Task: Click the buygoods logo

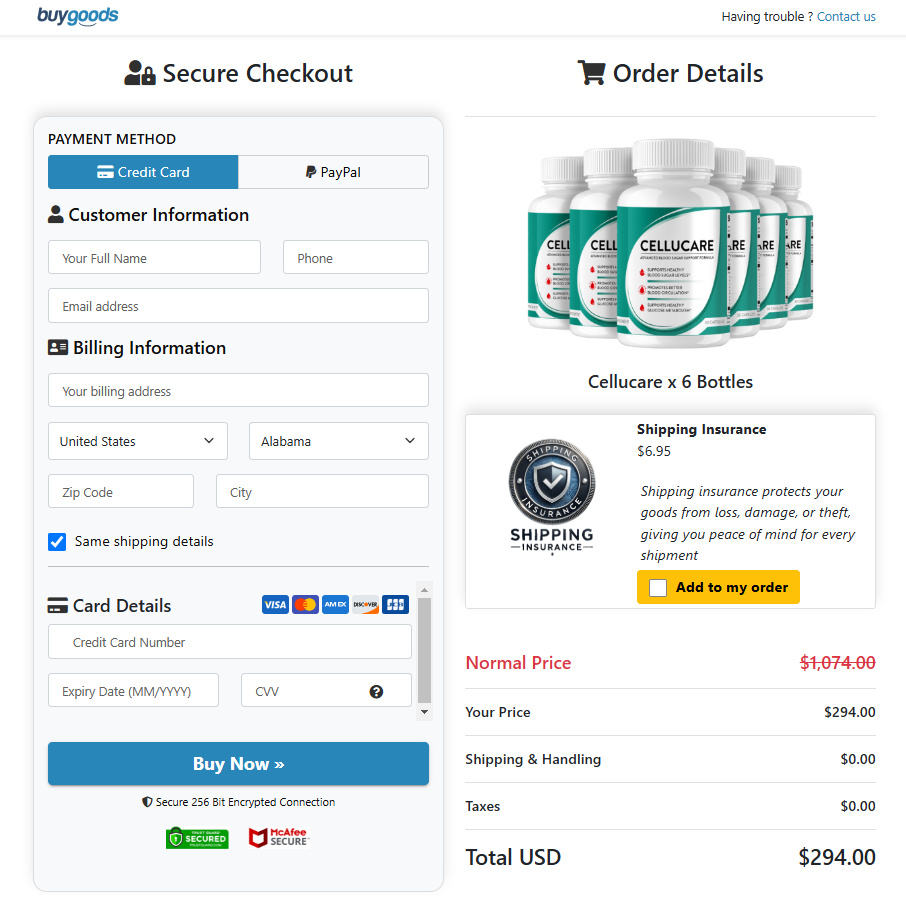Action: tap(77, 16)
